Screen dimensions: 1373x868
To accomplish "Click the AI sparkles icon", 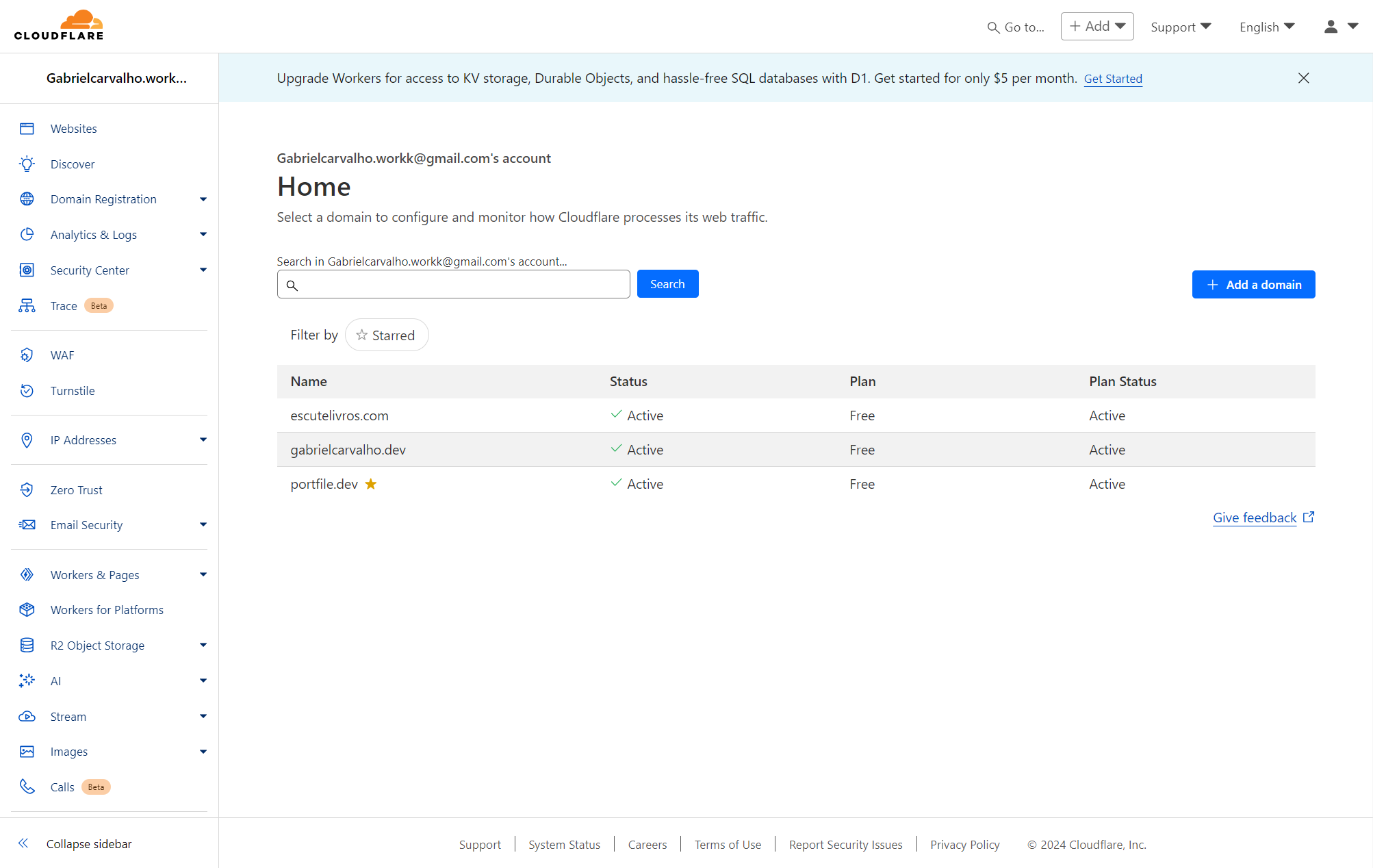I will [x=27, y=681].
